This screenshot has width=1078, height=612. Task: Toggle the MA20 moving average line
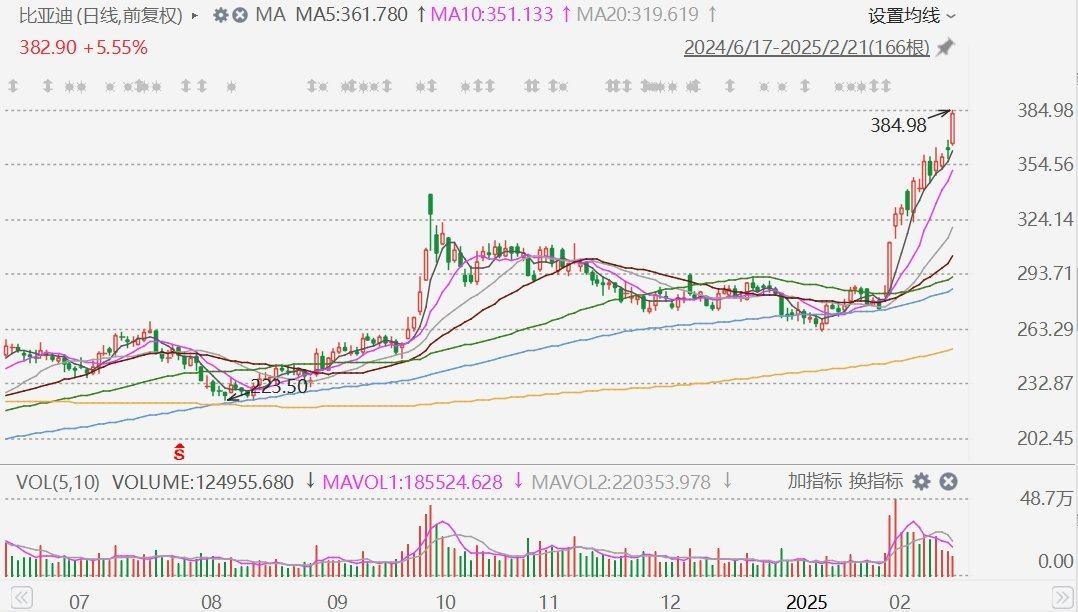click(x=640, y=15)
